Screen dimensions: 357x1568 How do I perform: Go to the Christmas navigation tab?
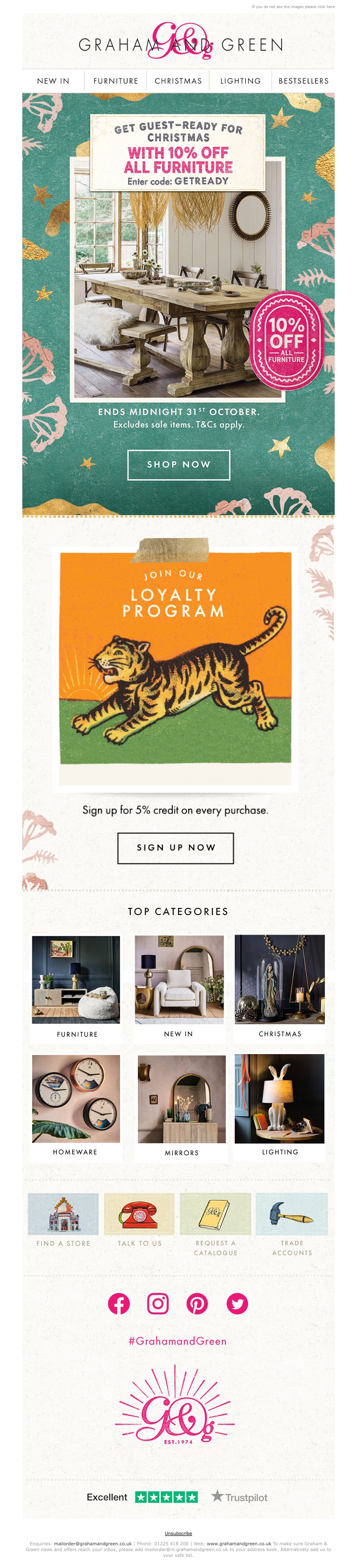[178, 81]
